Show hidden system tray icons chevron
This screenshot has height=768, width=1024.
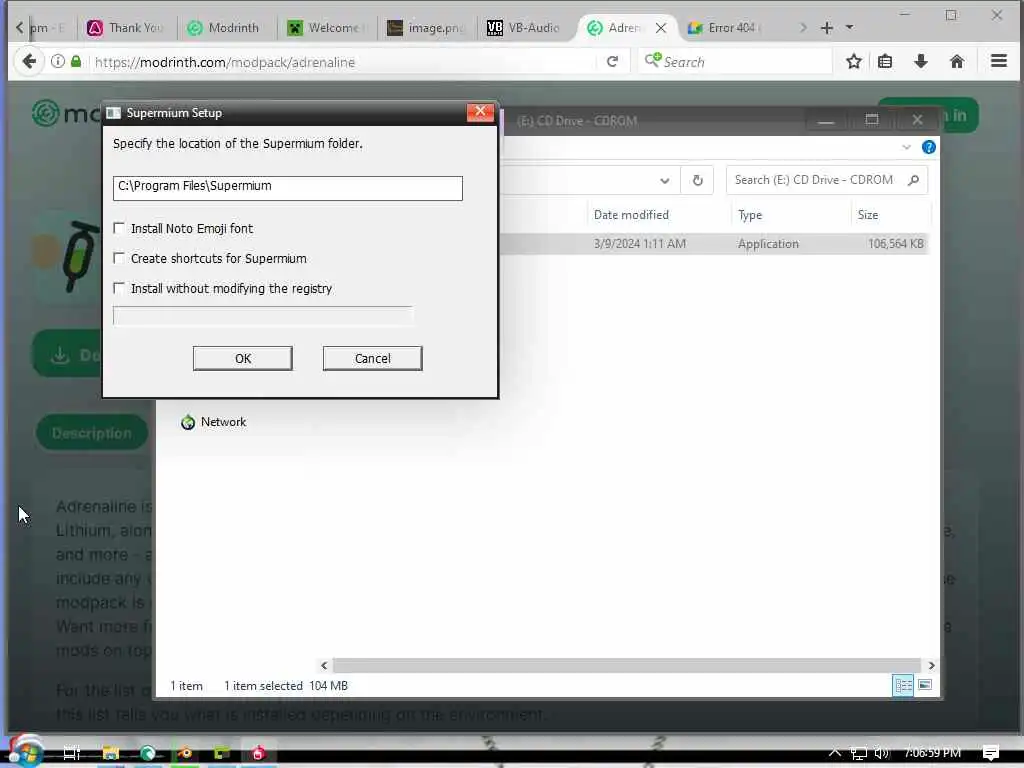point(835,753)
